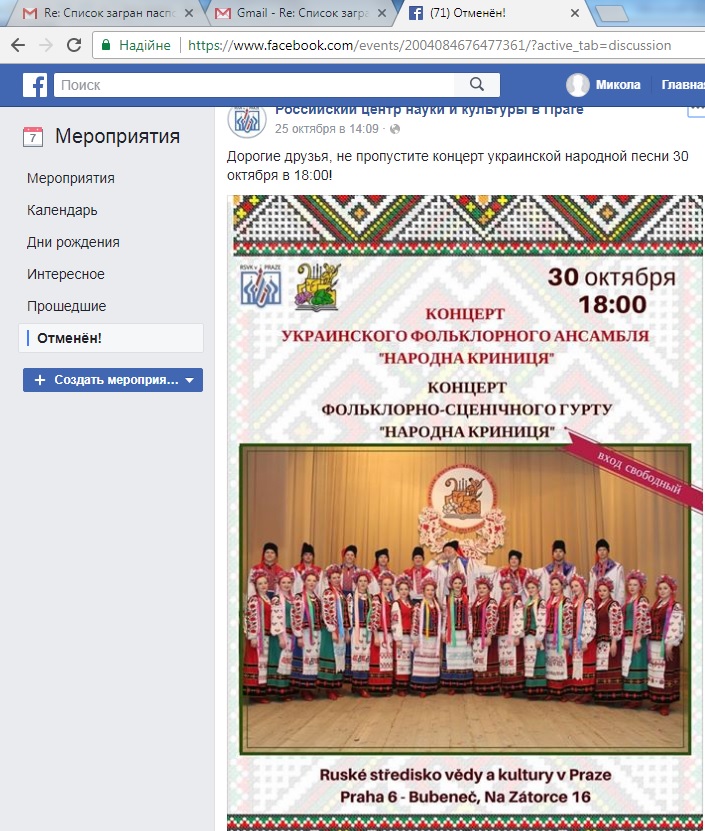Viewport: 705px width, 831px height.
Task: Select Дни рождения in sidebar
Action: 73,242
